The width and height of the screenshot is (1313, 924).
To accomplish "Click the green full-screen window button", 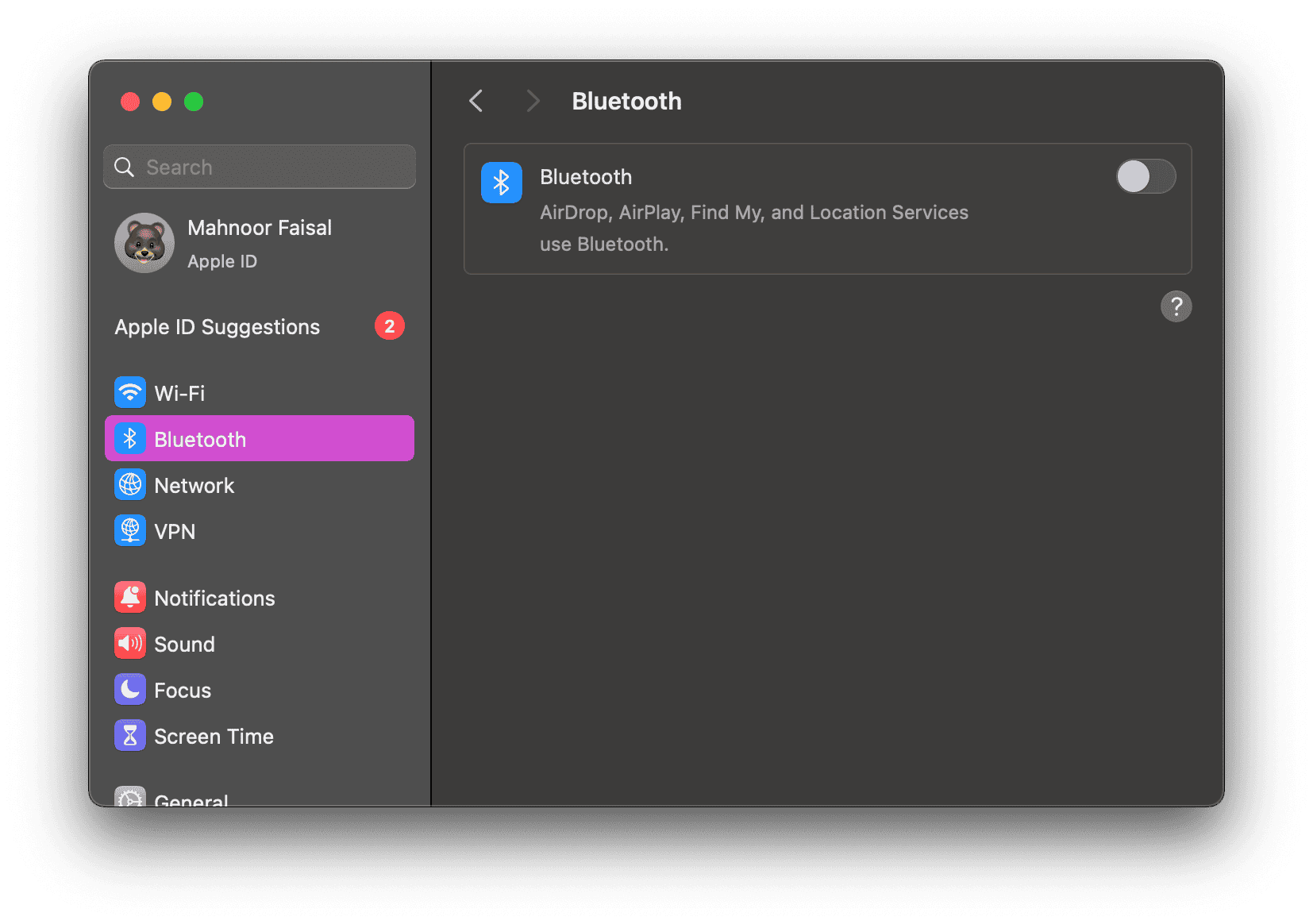I will coord(194,102).
